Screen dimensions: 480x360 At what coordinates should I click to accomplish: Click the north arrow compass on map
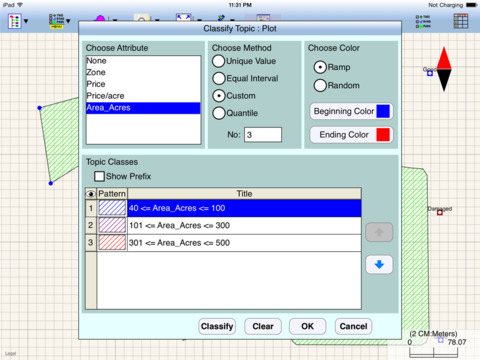click(x=444, y=69)
